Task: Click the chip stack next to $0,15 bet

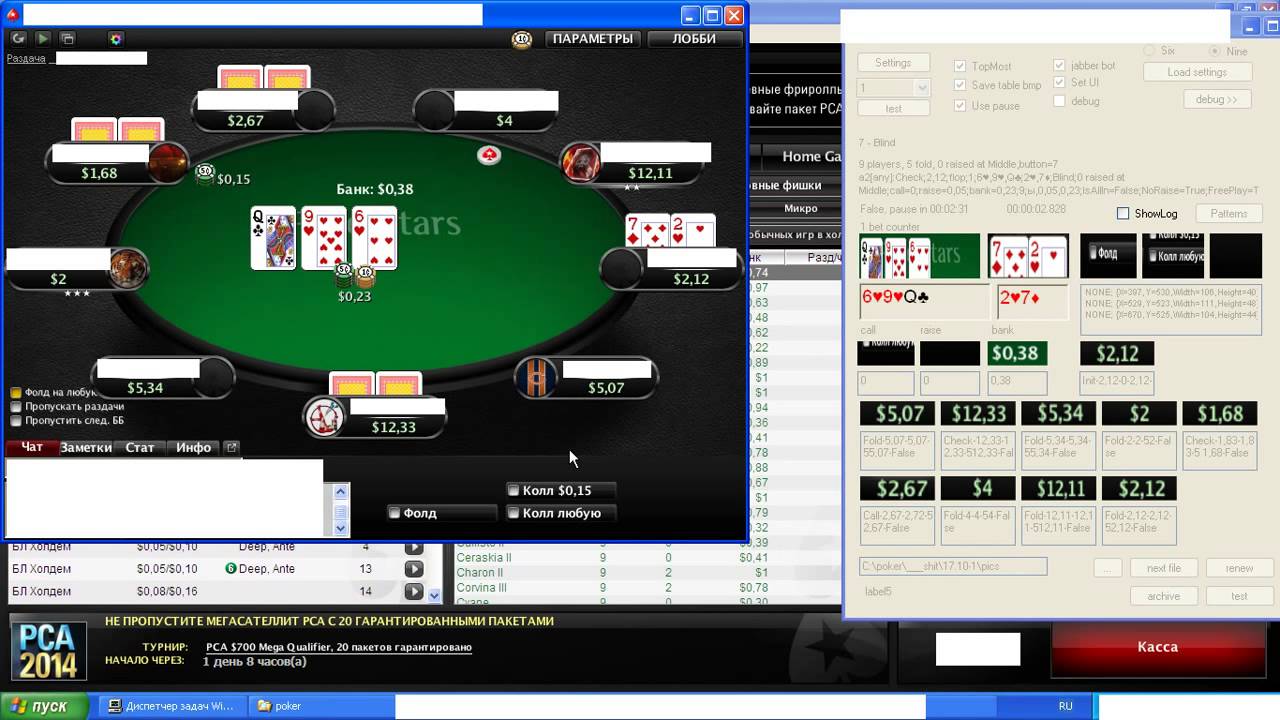Action: coord(205,174)
